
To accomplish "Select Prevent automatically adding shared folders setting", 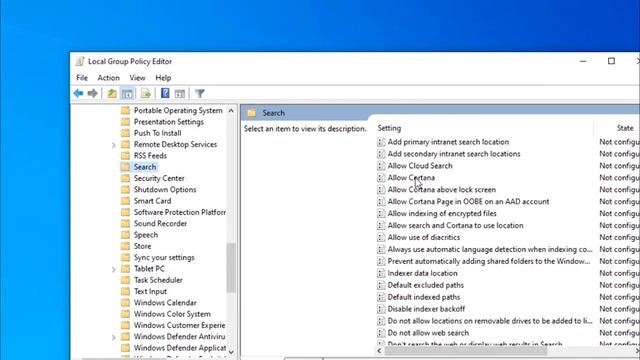I will point(489,261).
